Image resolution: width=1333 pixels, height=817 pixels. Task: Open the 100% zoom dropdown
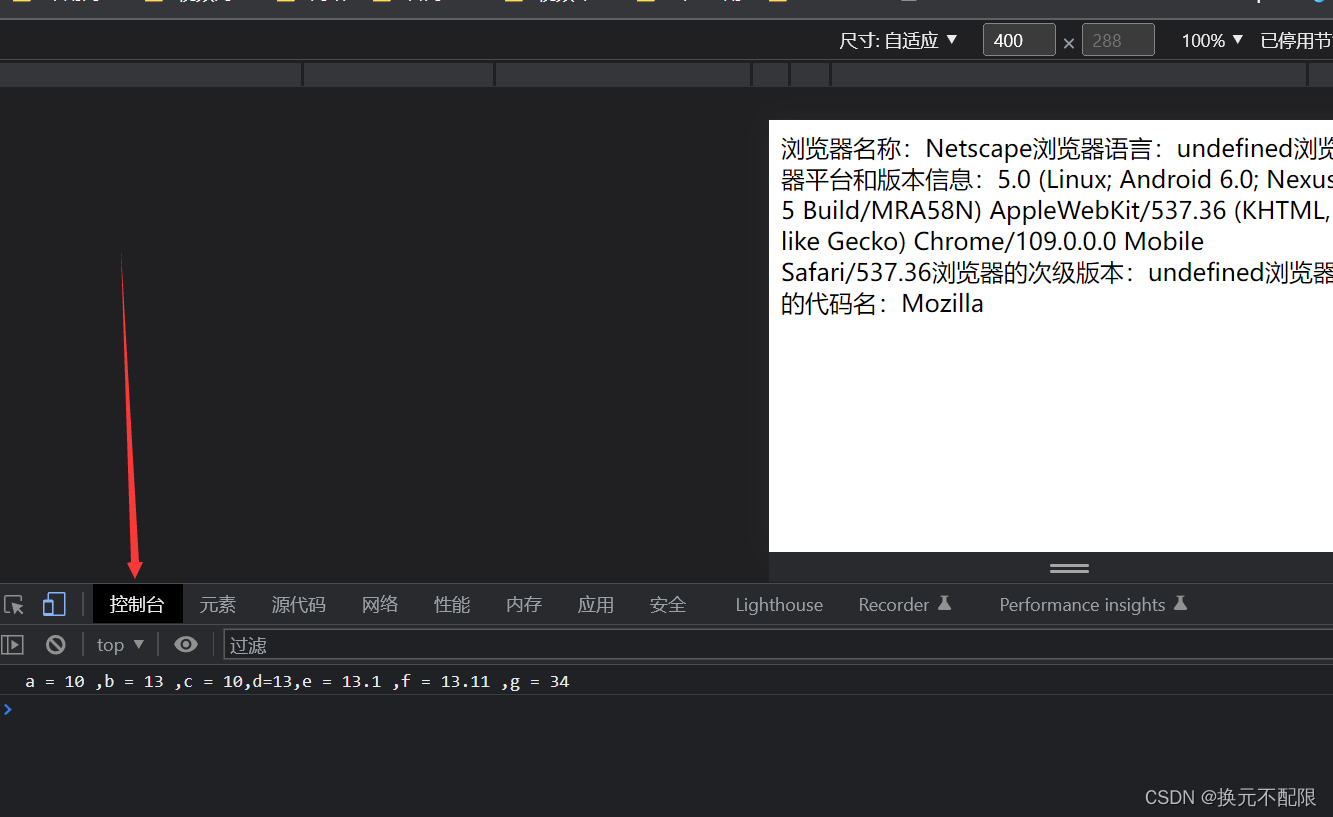1209,40
